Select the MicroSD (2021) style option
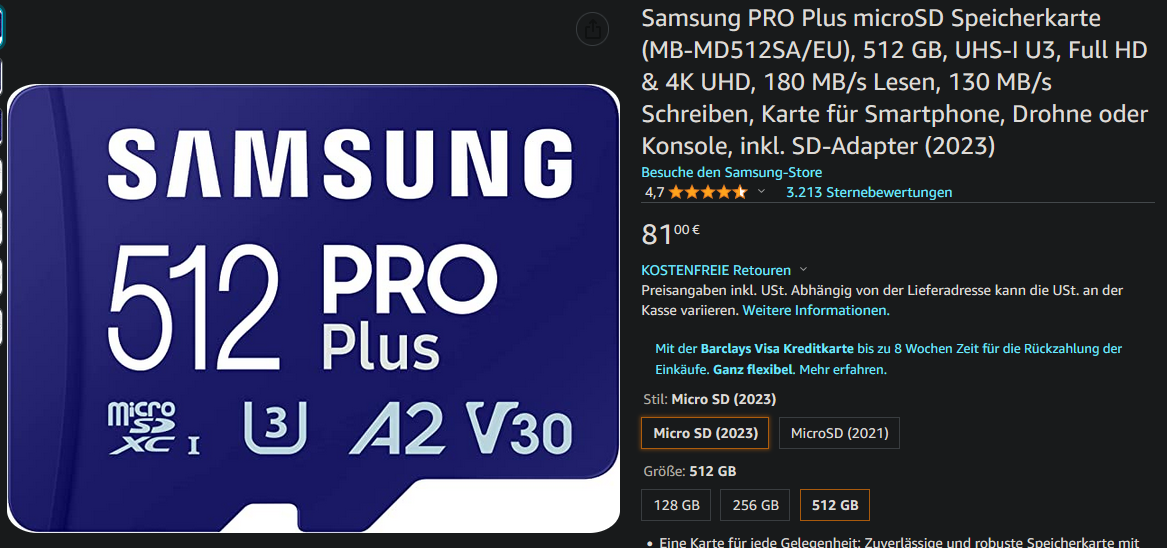 [x=839, y=433]
